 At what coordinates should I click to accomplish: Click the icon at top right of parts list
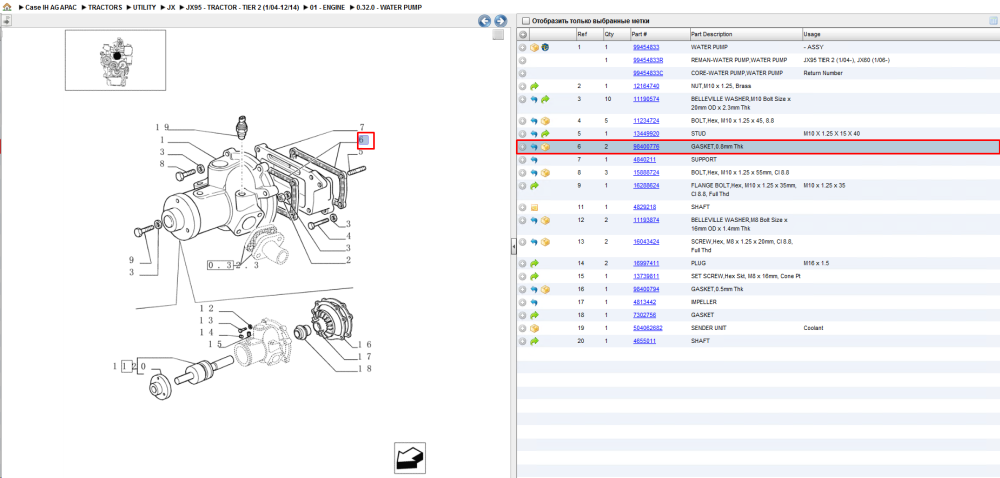tap(993, 20)
